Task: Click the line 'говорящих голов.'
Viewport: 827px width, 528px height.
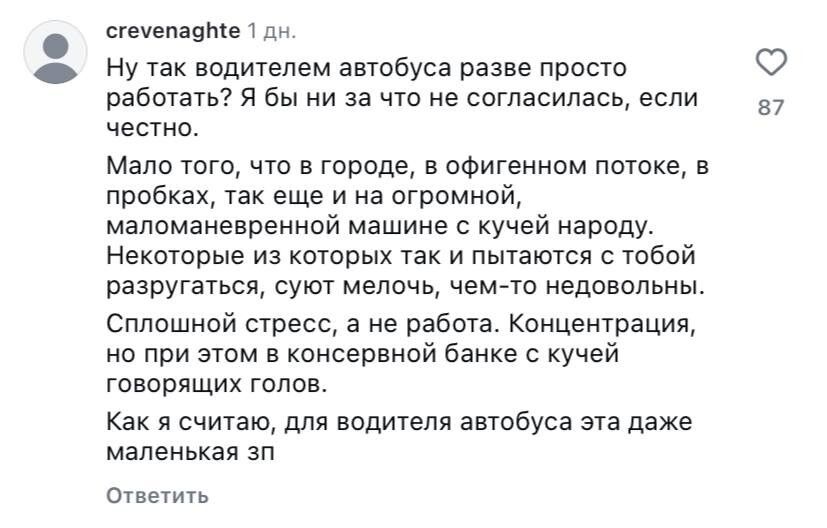Action: tap(217, 384)
